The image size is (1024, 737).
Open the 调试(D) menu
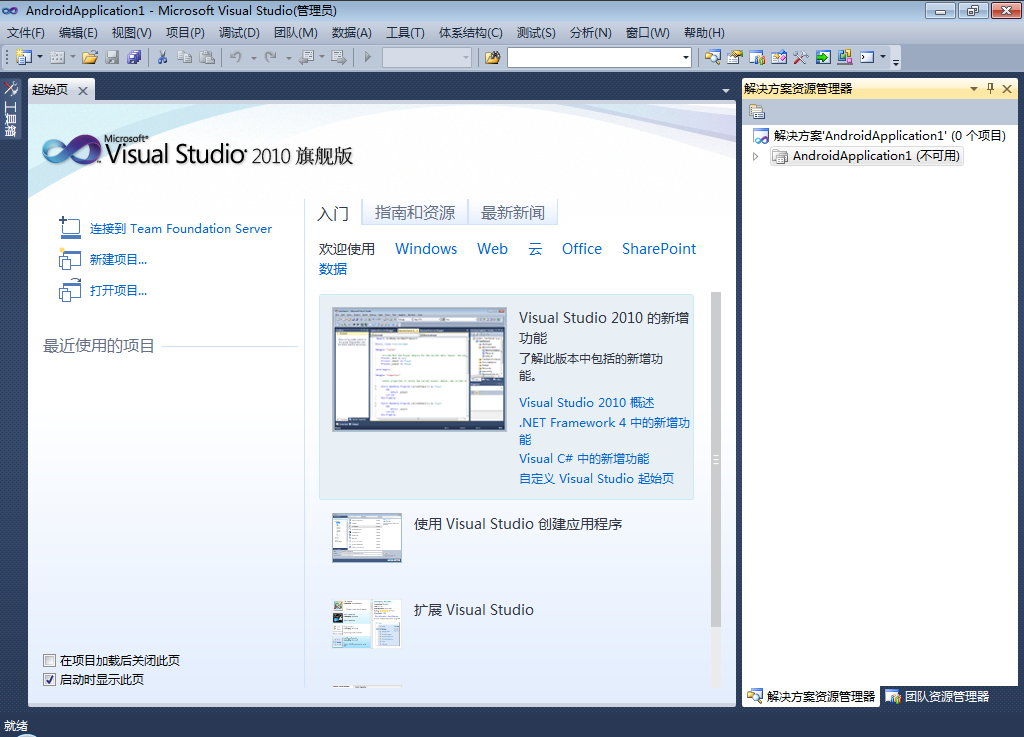(x=239, y=33)
